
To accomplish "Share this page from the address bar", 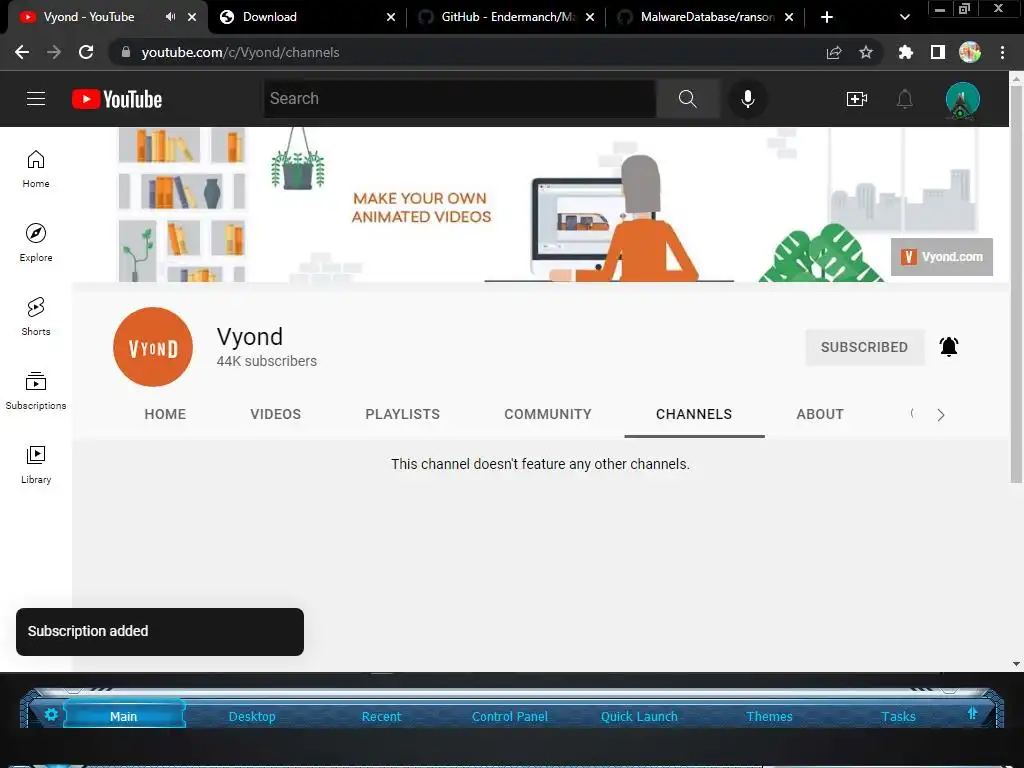I will point(834,52).
